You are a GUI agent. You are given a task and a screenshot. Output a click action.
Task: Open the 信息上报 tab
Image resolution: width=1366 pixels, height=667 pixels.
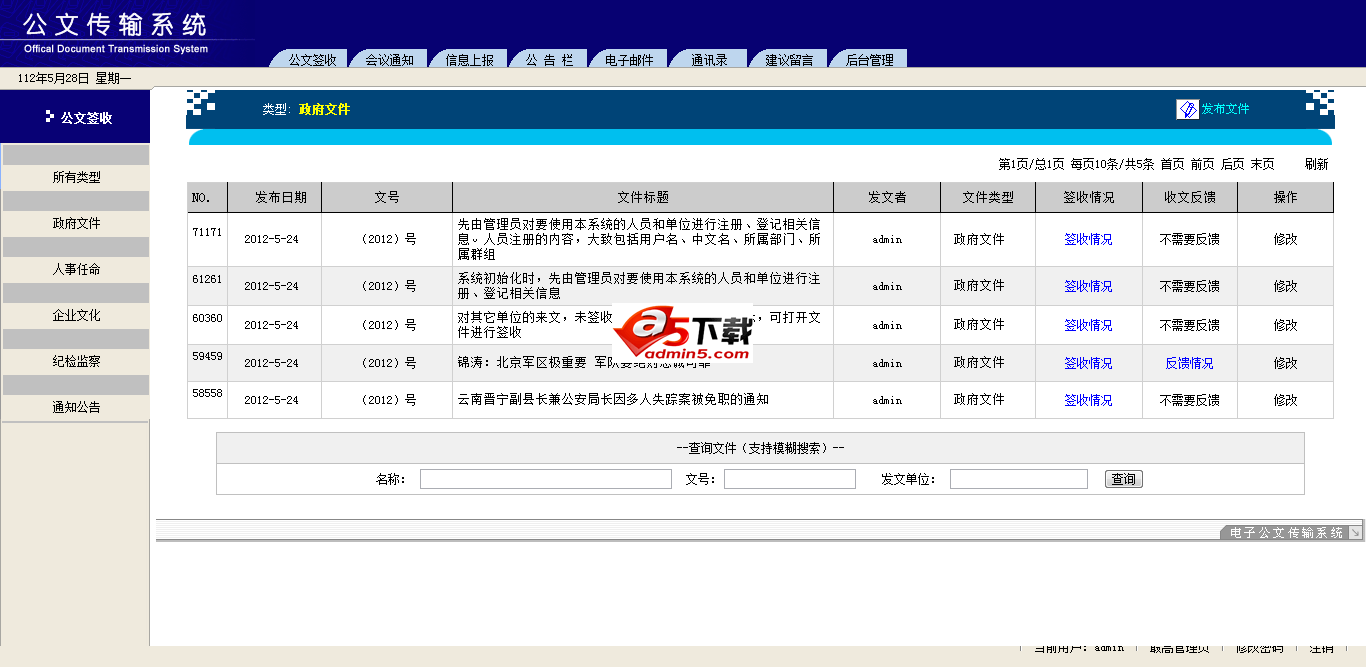tap(469, 60)
